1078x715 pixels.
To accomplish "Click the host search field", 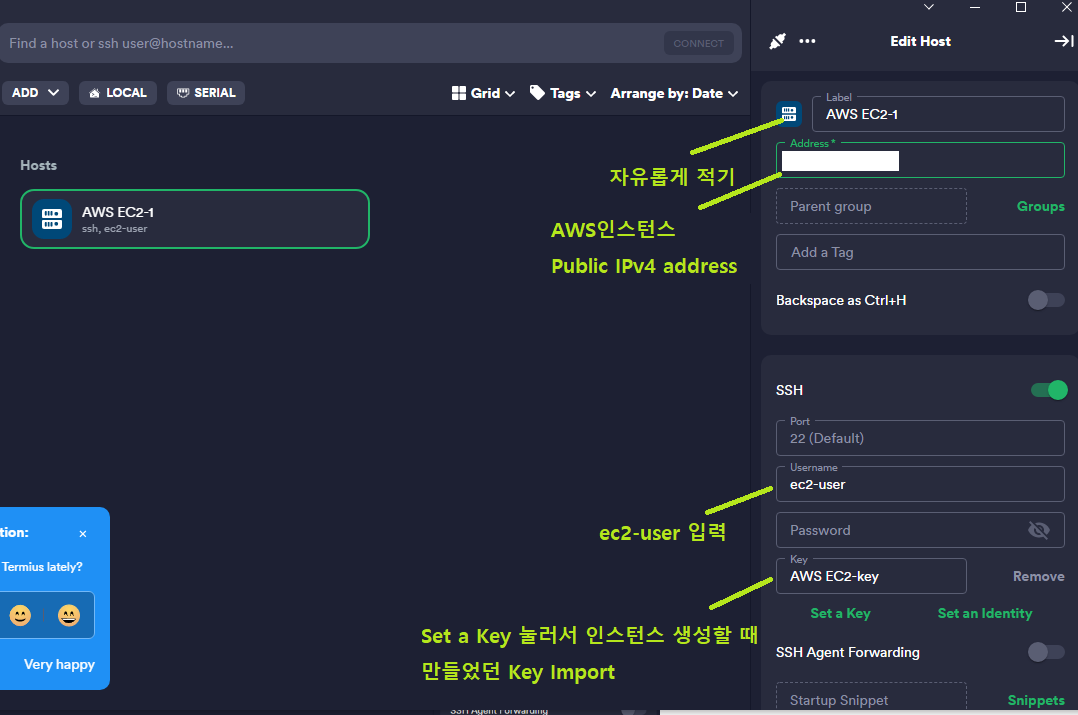I will point(330,43).
